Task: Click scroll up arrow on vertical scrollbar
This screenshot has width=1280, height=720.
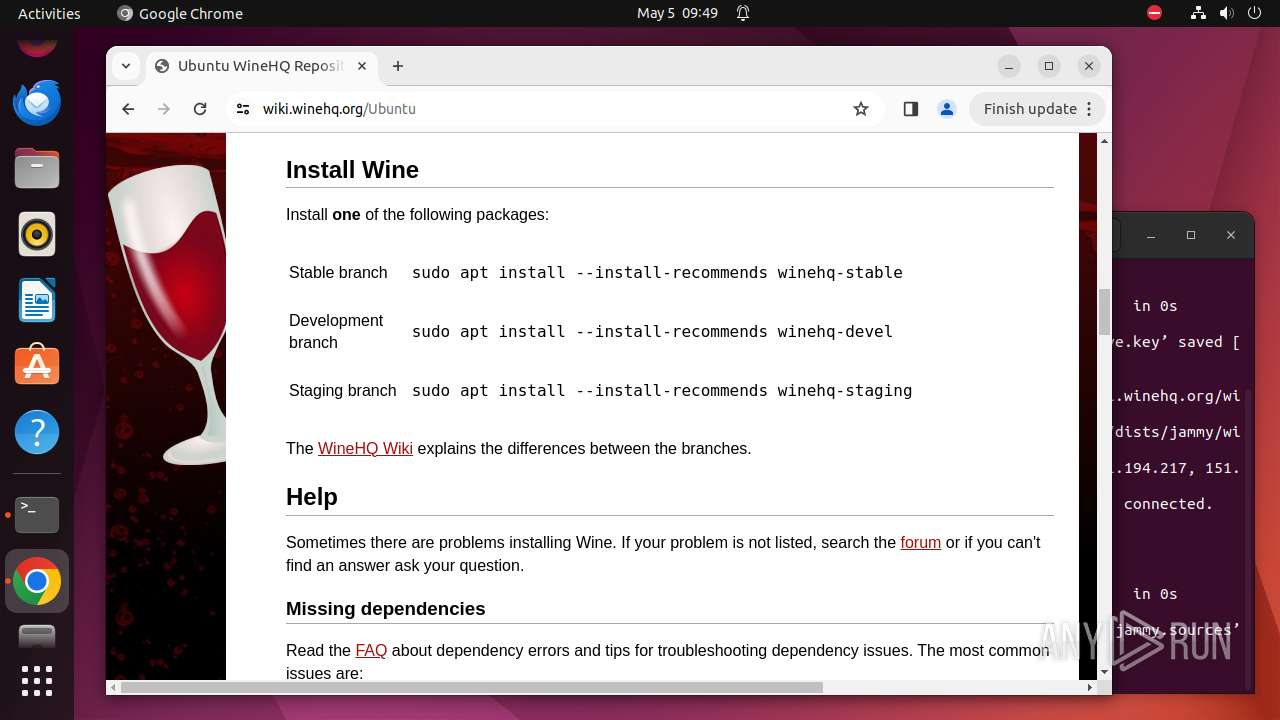Action: pyautogui.click(x=1104, y=141)
